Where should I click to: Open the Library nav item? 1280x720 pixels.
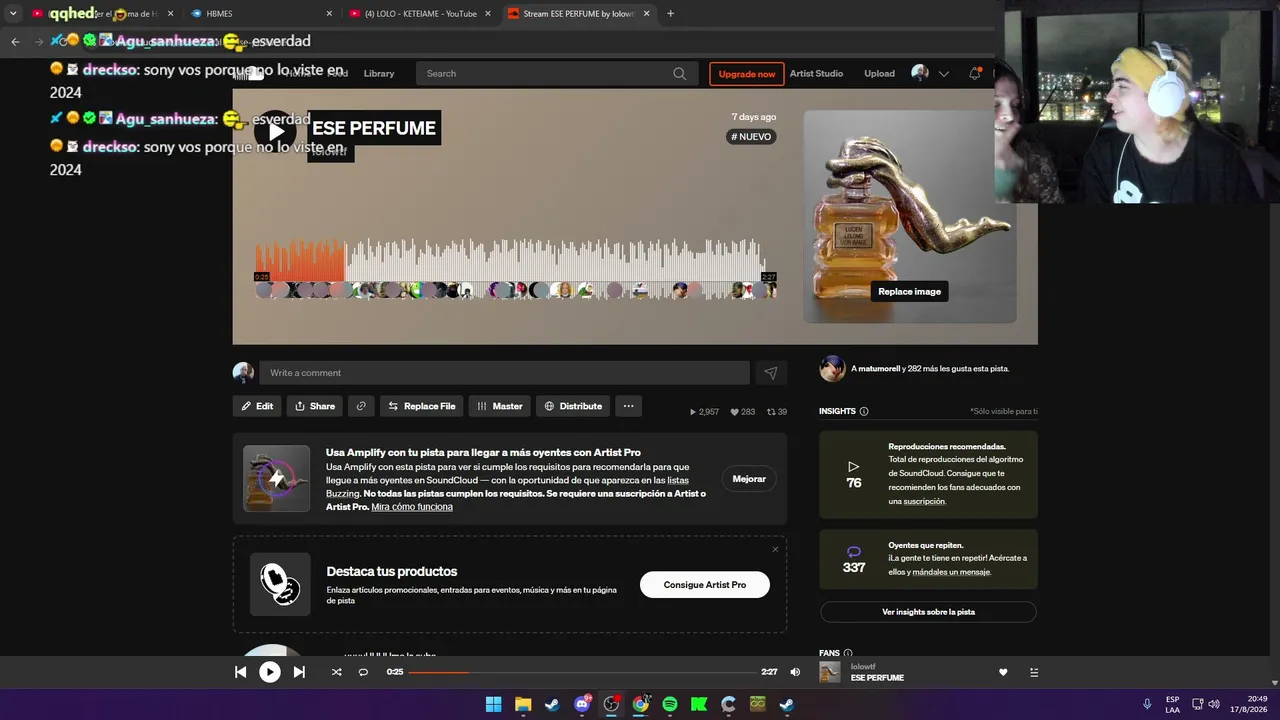pos(379,73)
